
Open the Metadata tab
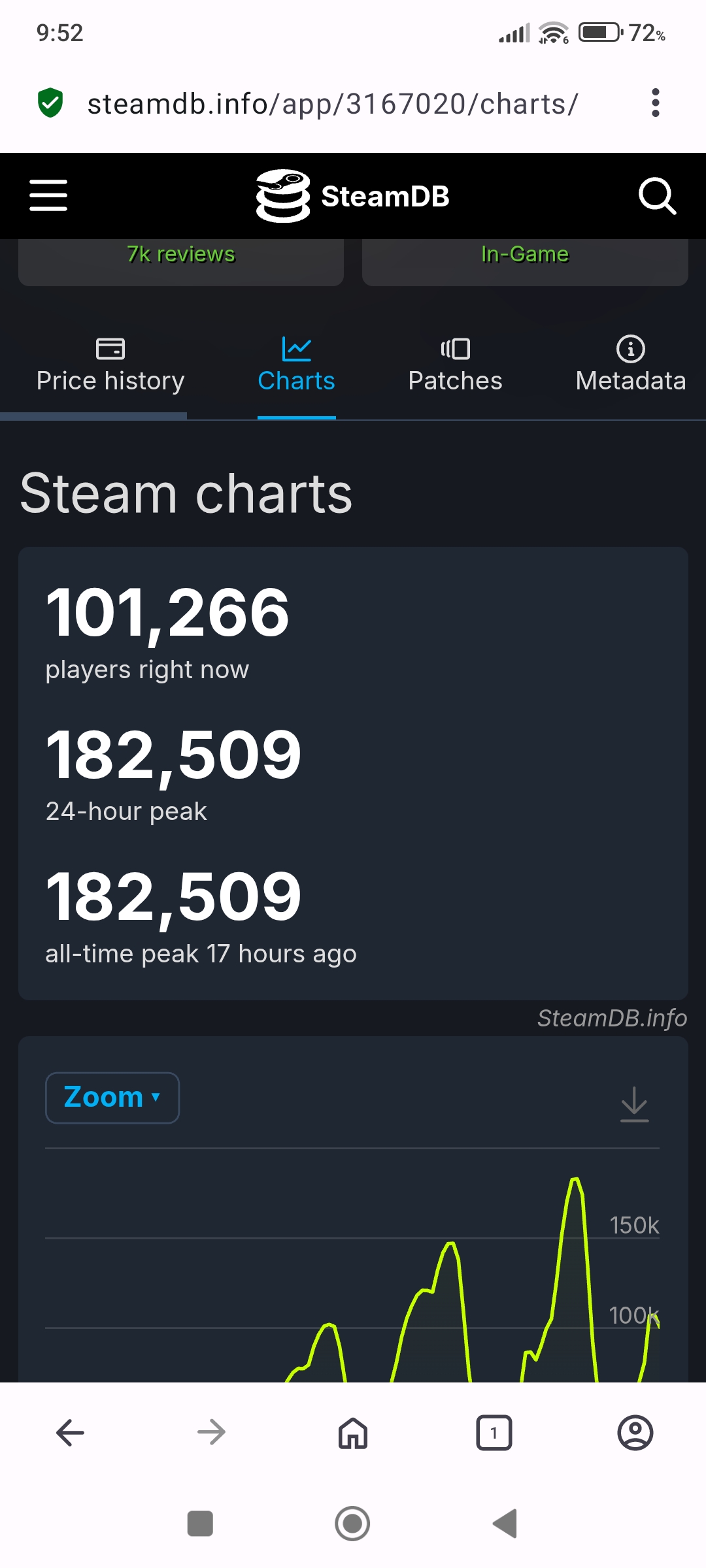pyautogui.click(x=630, y=366)
